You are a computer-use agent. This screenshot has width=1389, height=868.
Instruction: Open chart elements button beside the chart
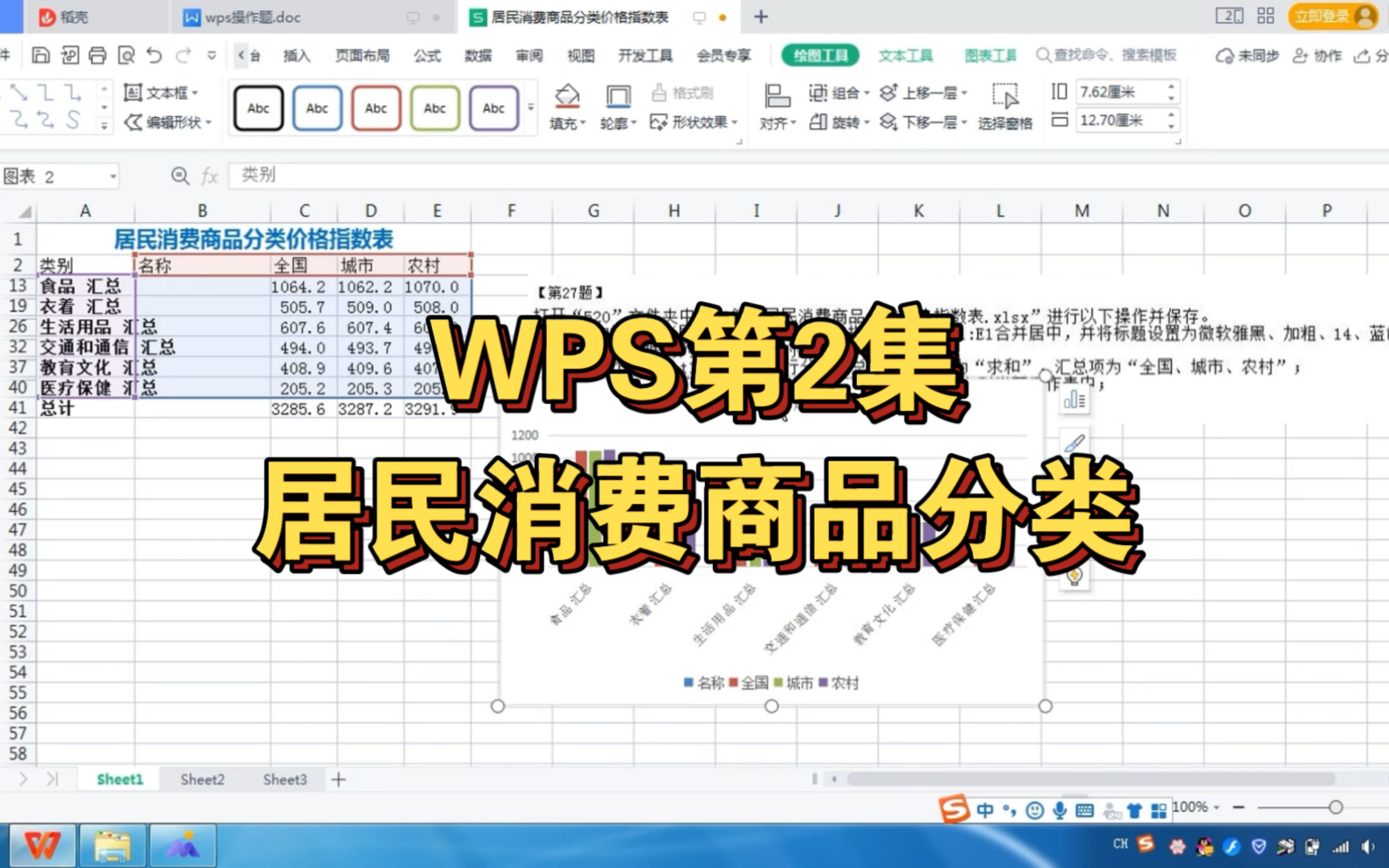tap(1075, 400)
